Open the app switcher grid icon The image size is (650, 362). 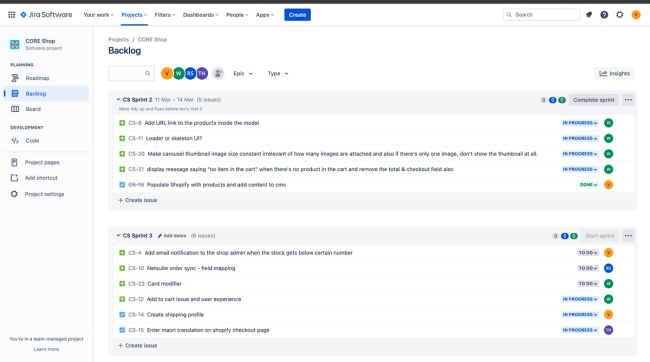[12, 15]
